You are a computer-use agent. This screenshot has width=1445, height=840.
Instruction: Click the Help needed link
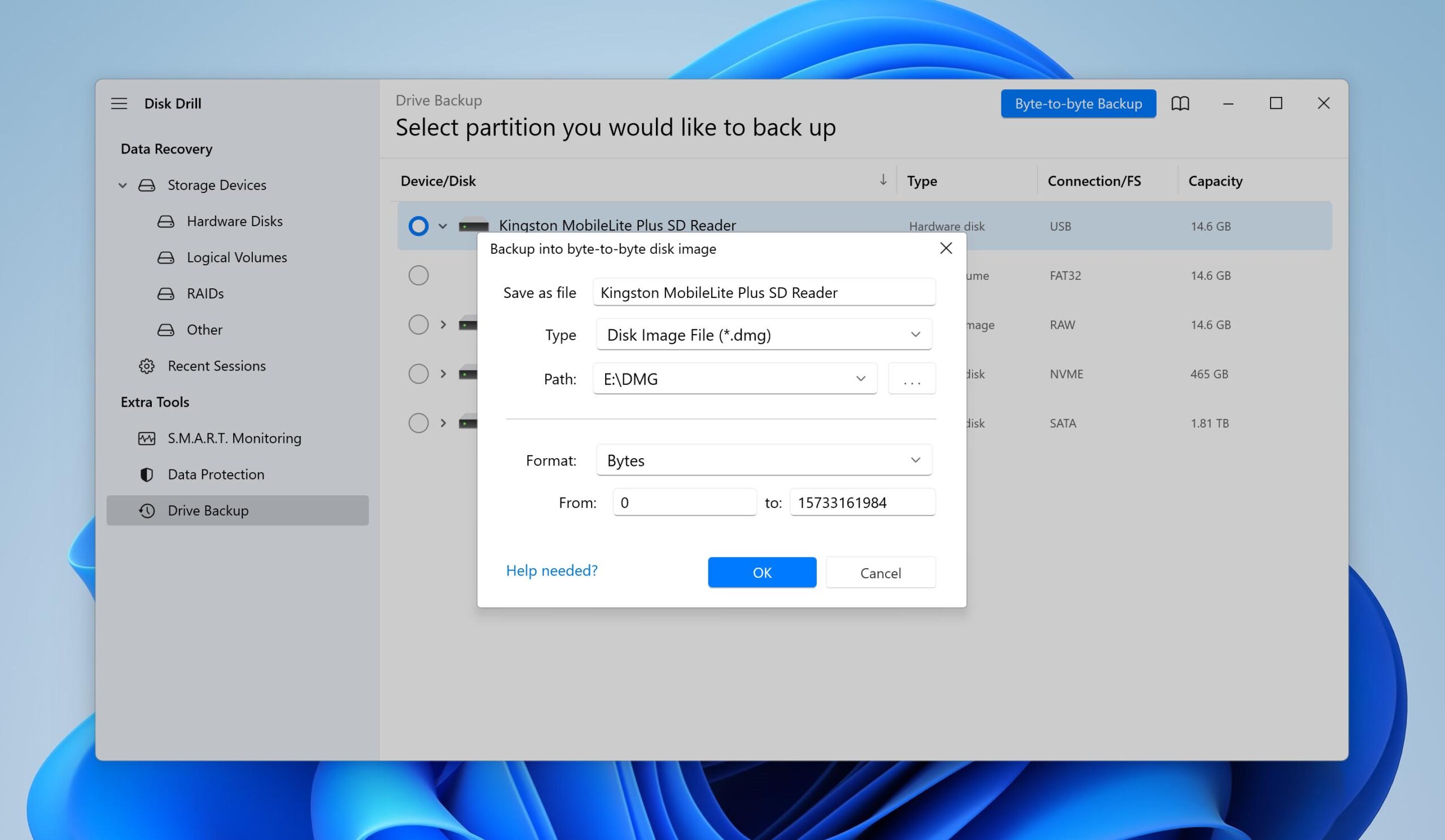pyautogui.click(x=552, y=570)
